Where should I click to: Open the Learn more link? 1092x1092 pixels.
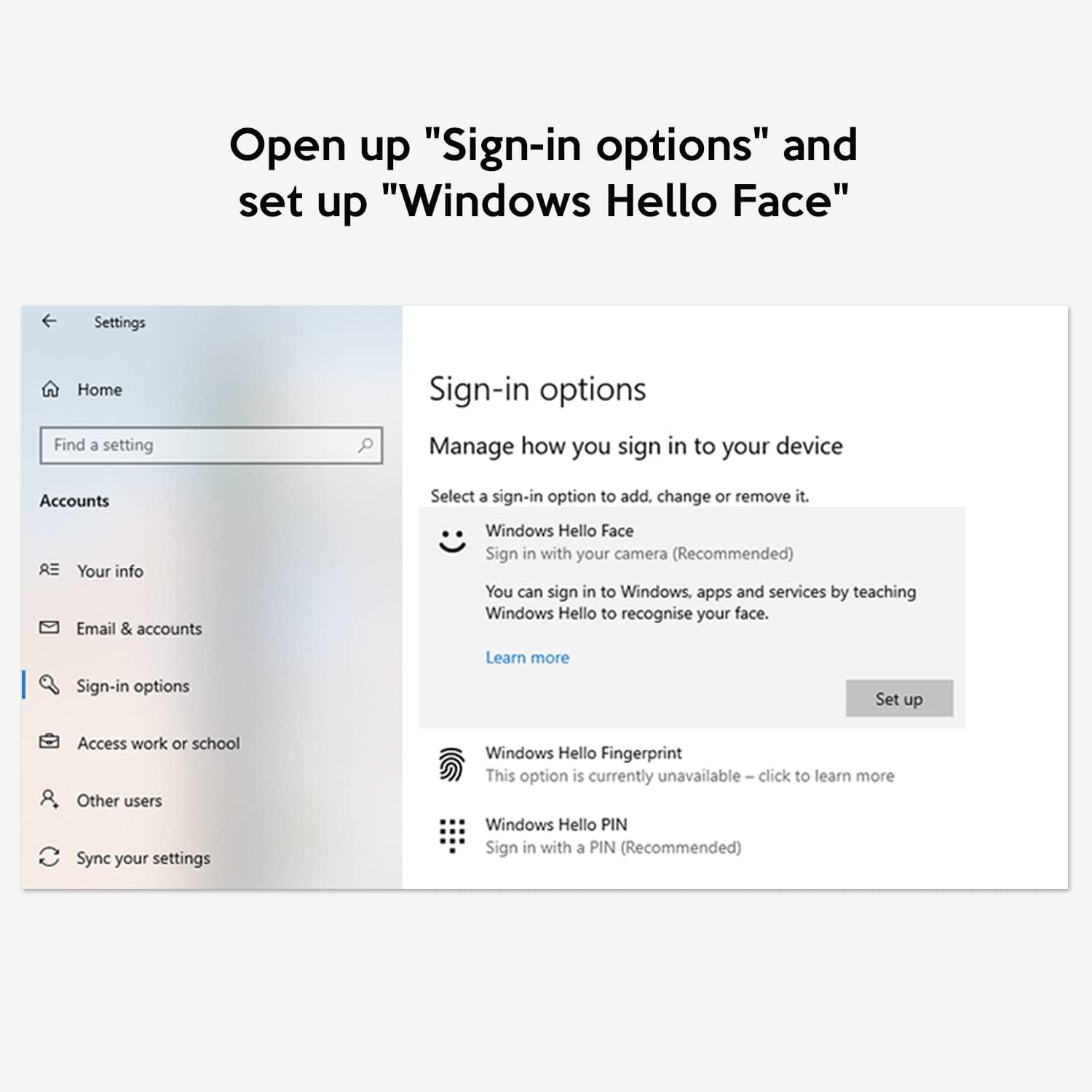[x=527, y=657]
